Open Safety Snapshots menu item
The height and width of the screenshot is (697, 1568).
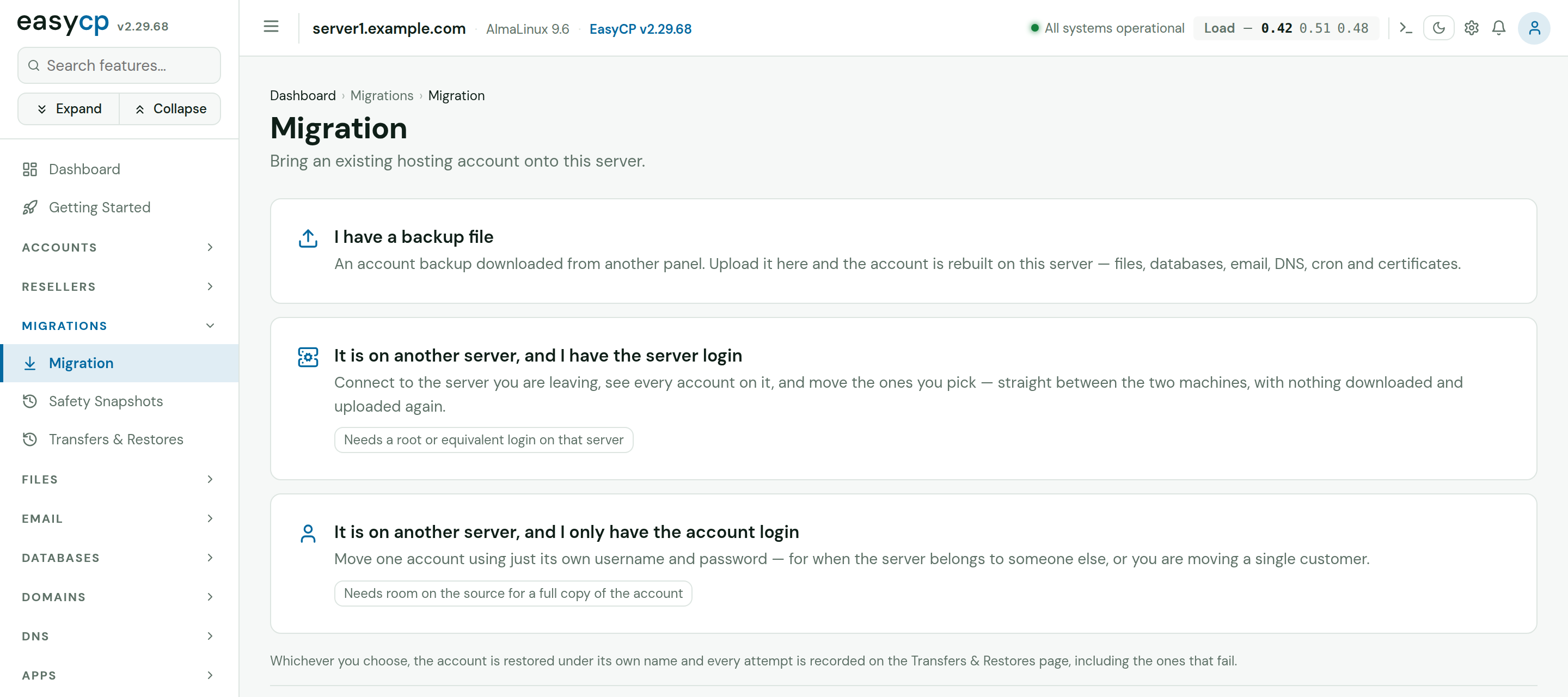pyautogui.click(x=119, y=401)
